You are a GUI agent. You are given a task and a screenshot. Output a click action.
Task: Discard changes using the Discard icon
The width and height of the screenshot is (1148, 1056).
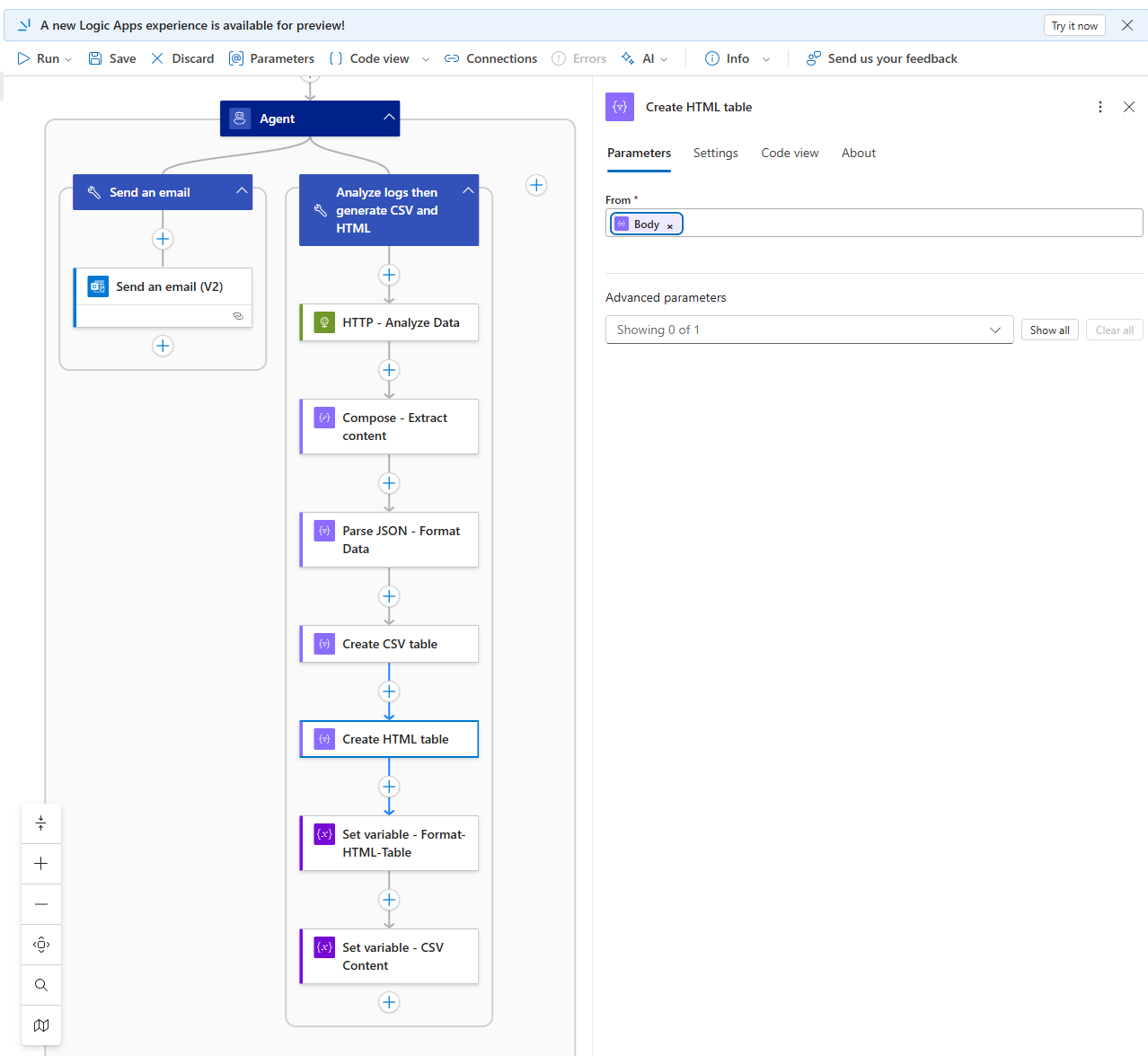[x=157, y=58]
